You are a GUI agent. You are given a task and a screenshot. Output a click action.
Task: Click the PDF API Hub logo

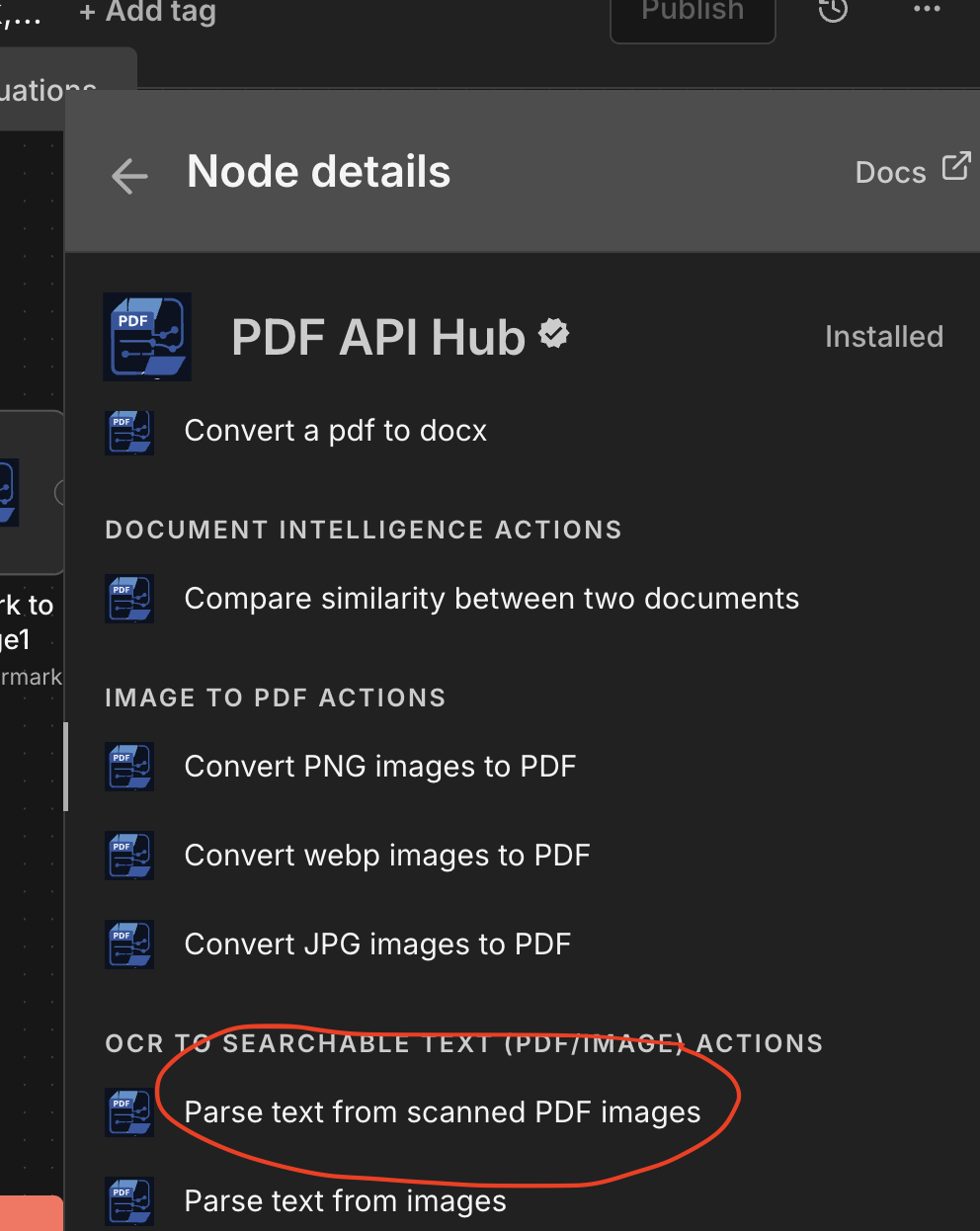[x=147, y=337]
